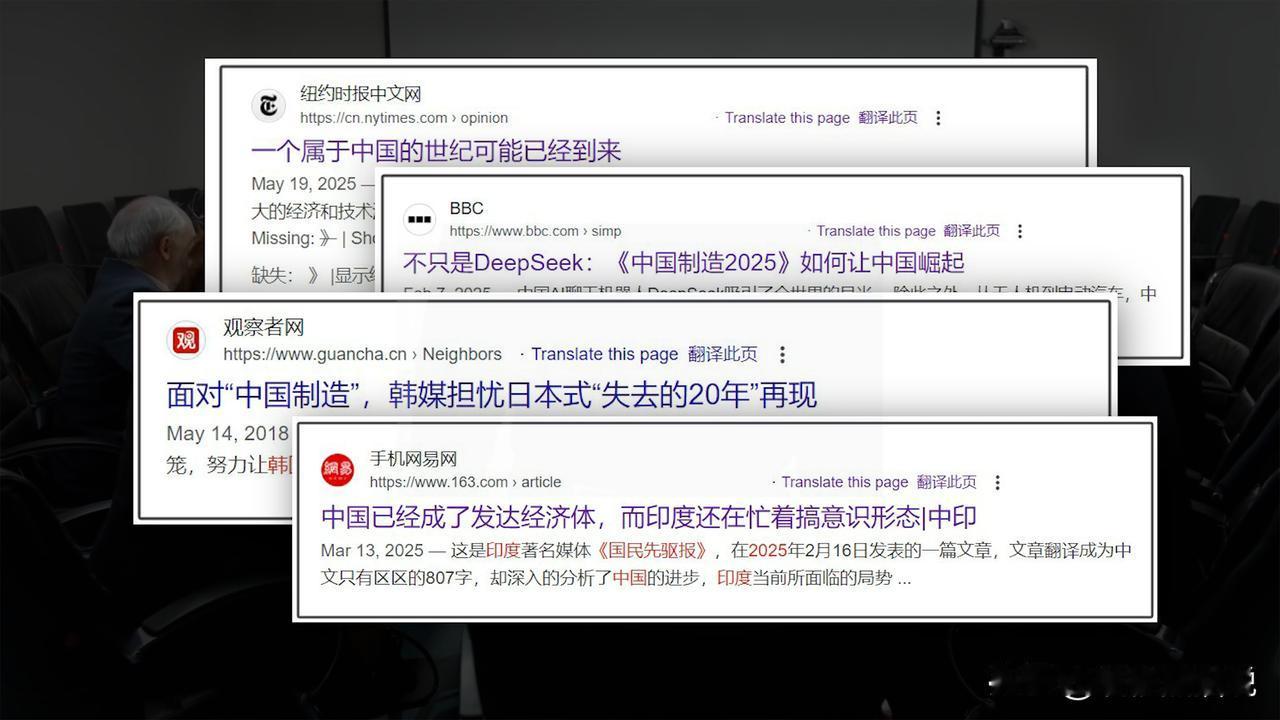This screenshot has height=720, width=1280.
Task: Click the red NetEase 163 favicon
Action: [x=337, y=470]
